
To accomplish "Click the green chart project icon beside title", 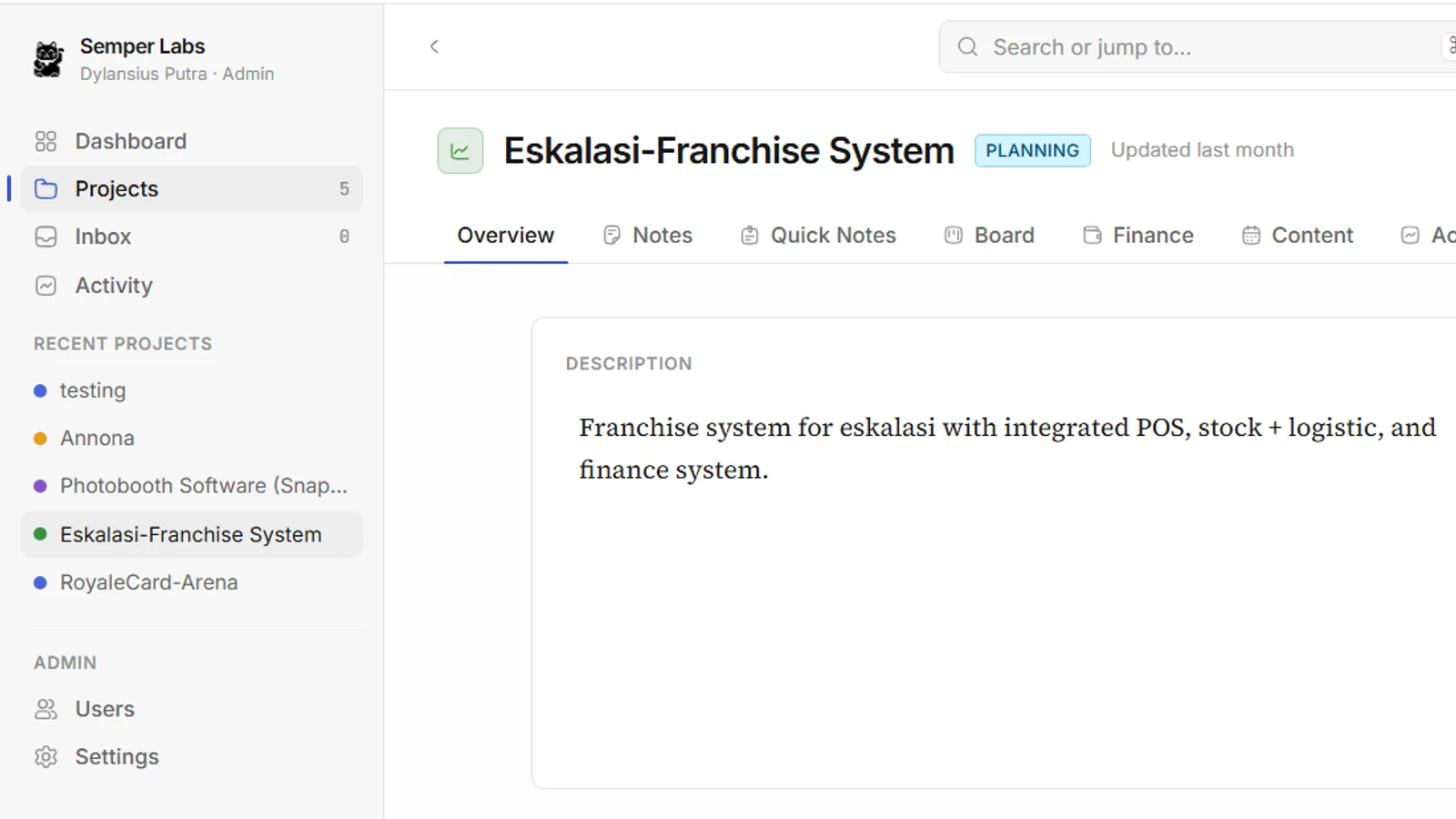I will point(460,151).
